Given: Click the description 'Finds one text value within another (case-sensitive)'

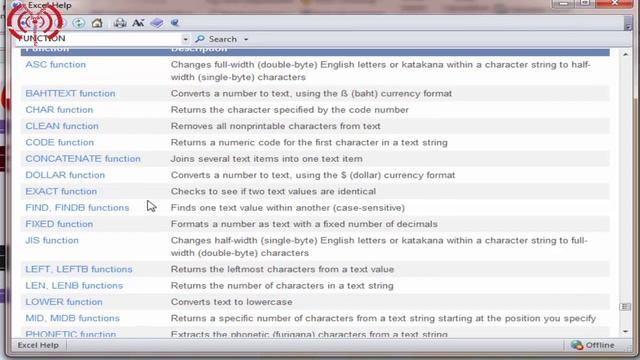Looking at the screenshot, I should (x=288, y=207).
